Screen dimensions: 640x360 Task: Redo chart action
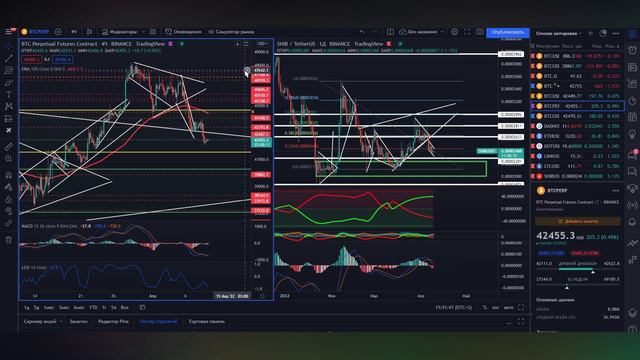pos(375,31)
